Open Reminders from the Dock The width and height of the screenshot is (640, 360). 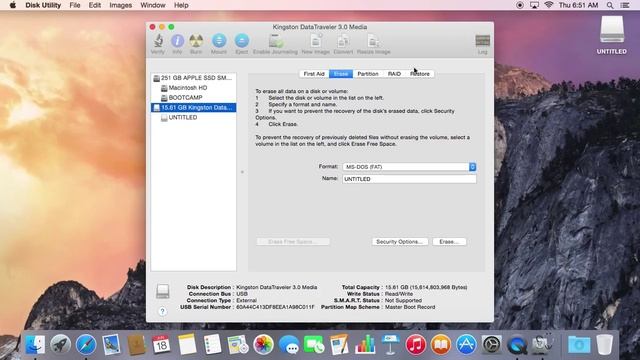[x=212, y=344]
